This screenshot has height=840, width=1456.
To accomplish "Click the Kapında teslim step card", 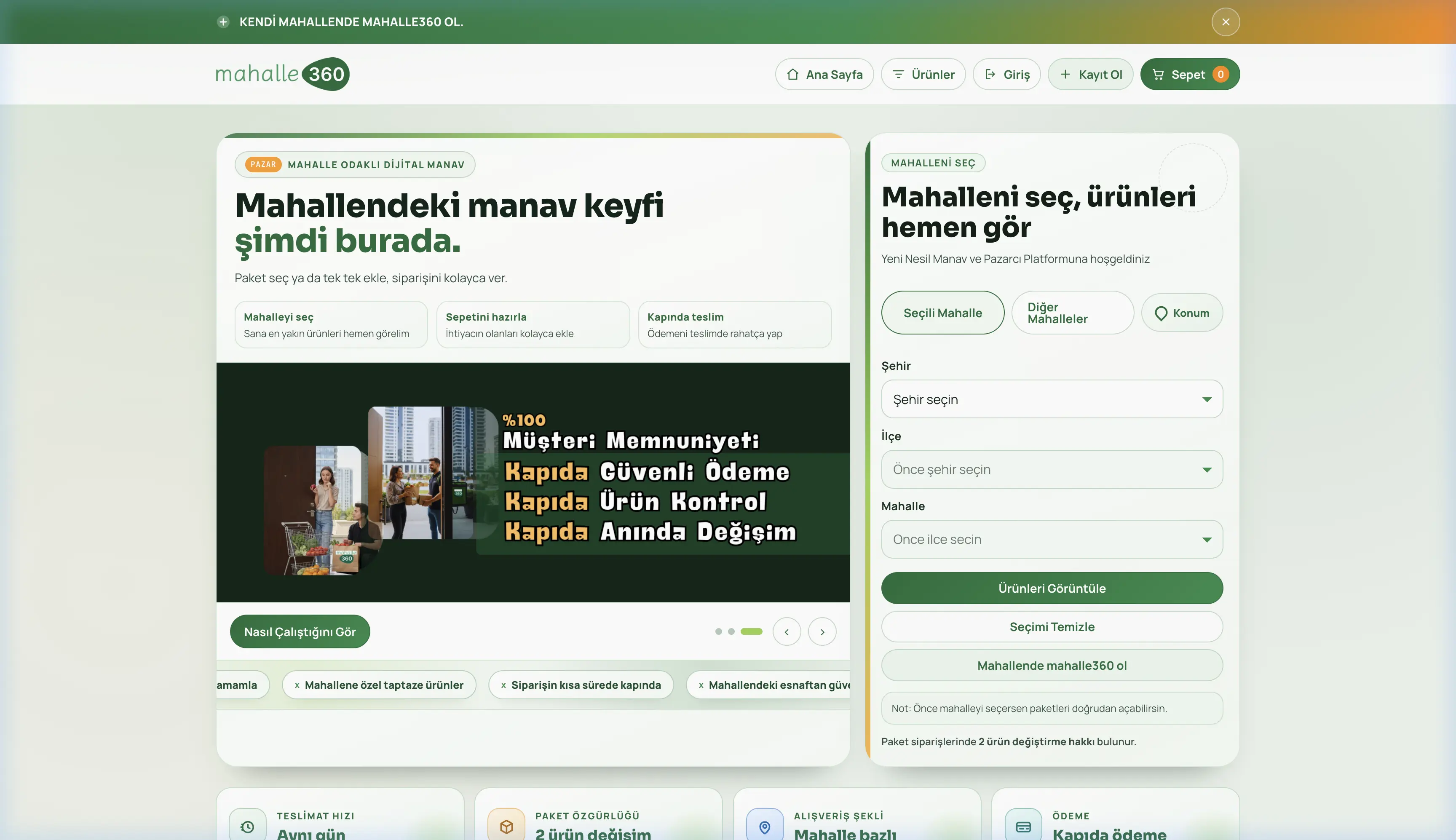I will pos(735,325).
